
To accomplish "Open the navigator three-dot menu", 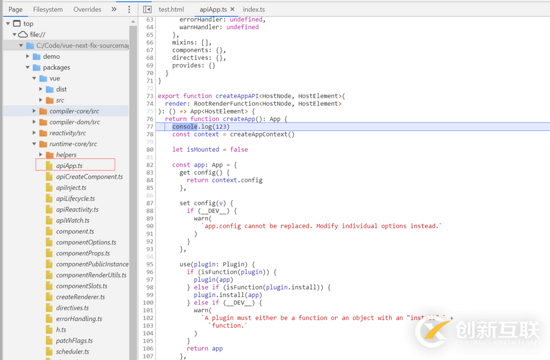I will click(x=129, y=9).
